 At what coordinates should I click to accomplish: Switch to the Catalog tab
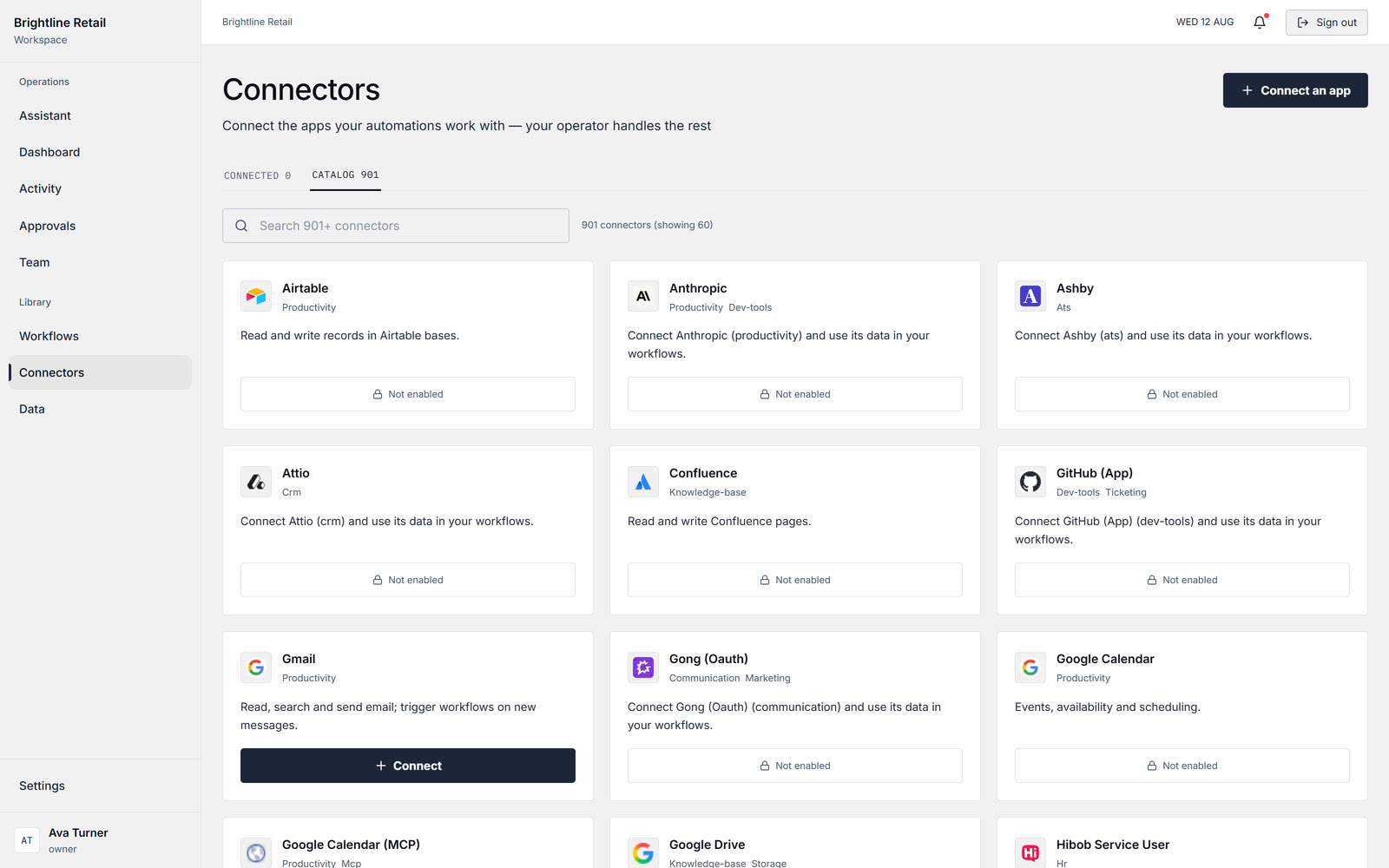346,174
